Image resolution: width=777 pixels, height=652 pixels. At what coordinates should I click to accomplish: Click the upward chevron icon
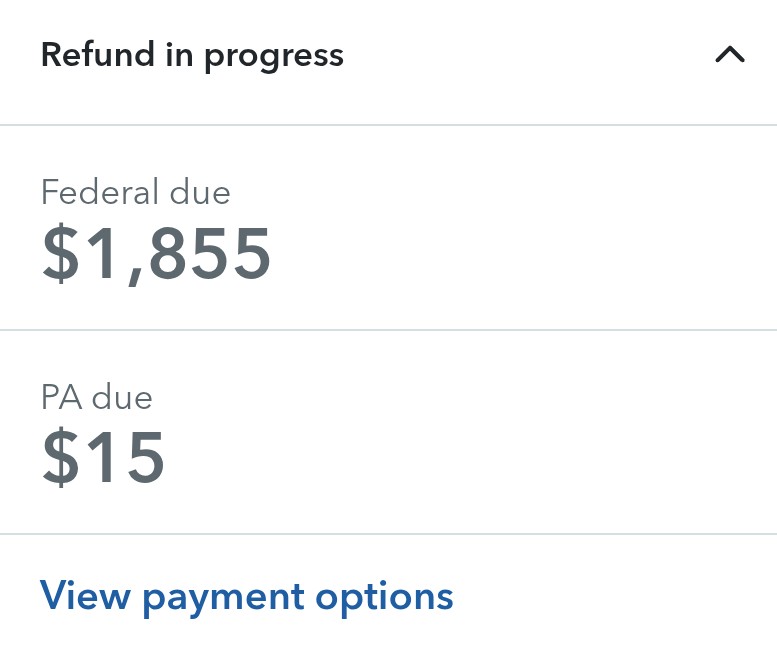coord(730,55)
